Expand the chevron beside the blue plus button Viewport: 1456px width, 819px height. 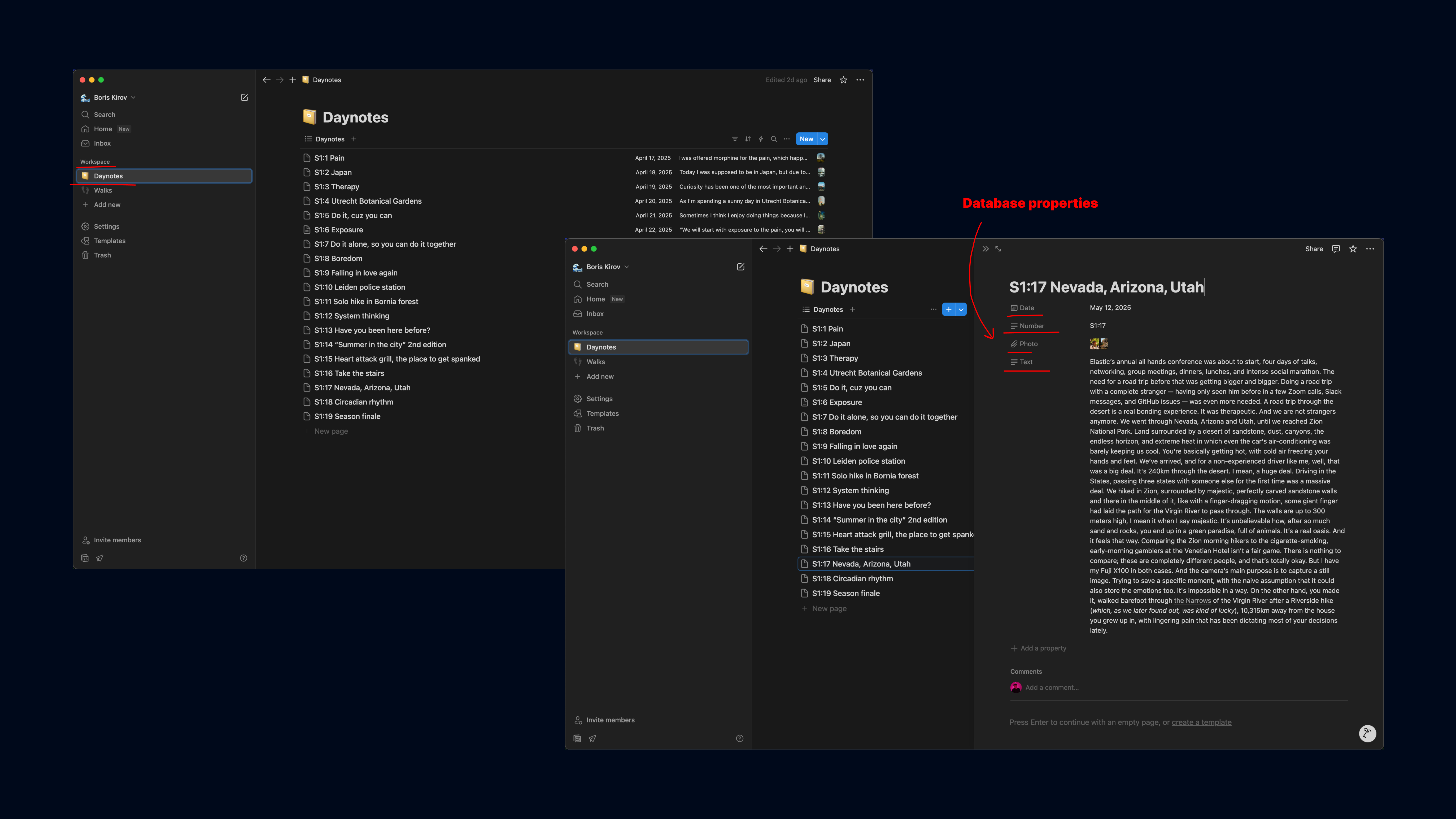click(x=961, y=309)
